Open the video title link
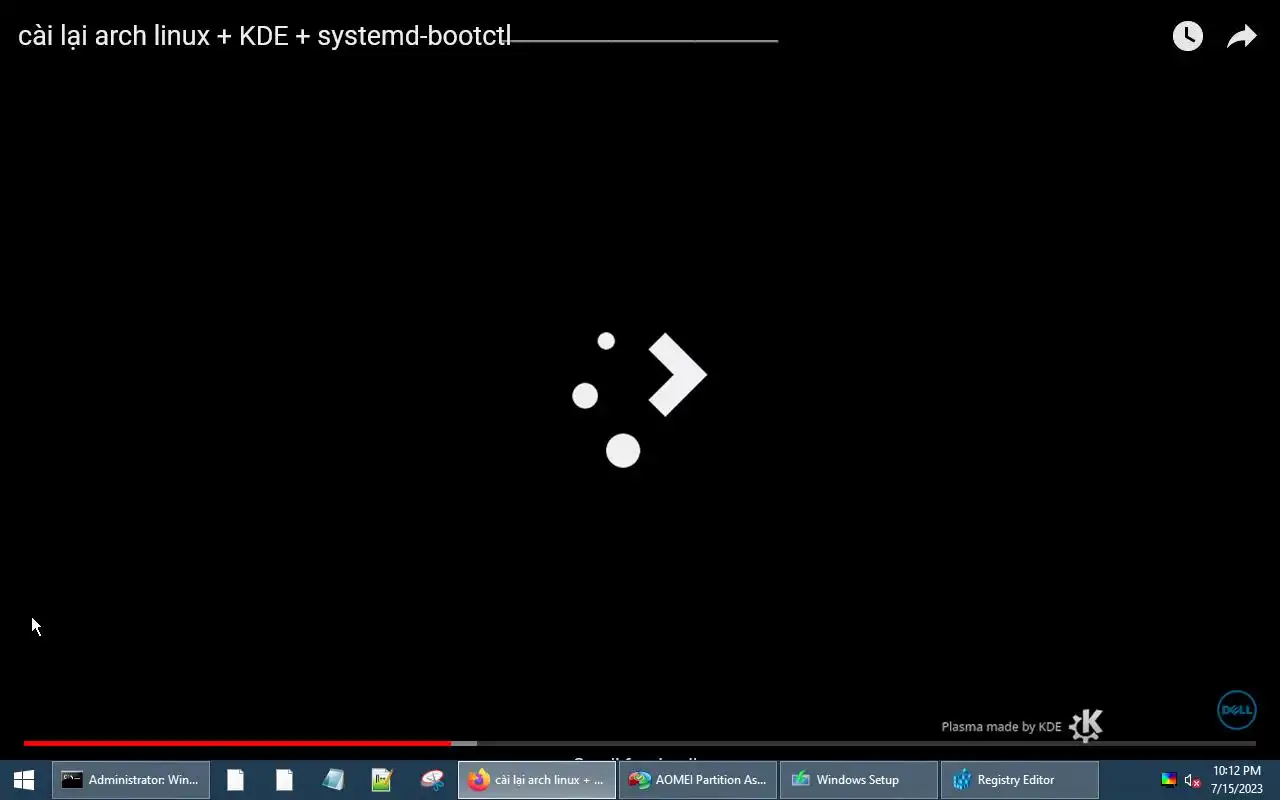Screen dimensions: 1280x800 [x=265, y=36]
